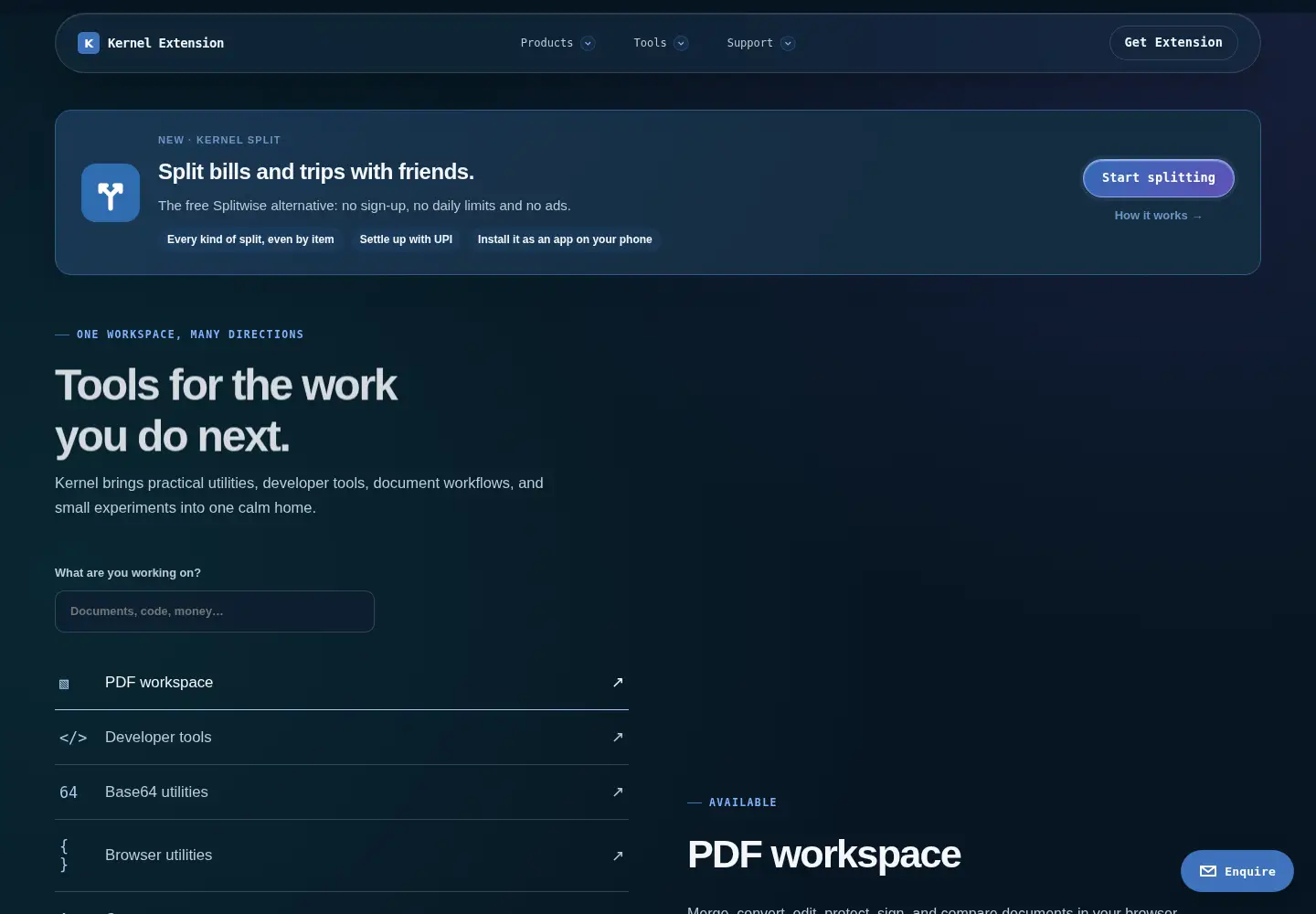This screenshot has width=1316, height=914.
Task: Click the curly braces icon for Browser utilities
Action: (64, 856)
